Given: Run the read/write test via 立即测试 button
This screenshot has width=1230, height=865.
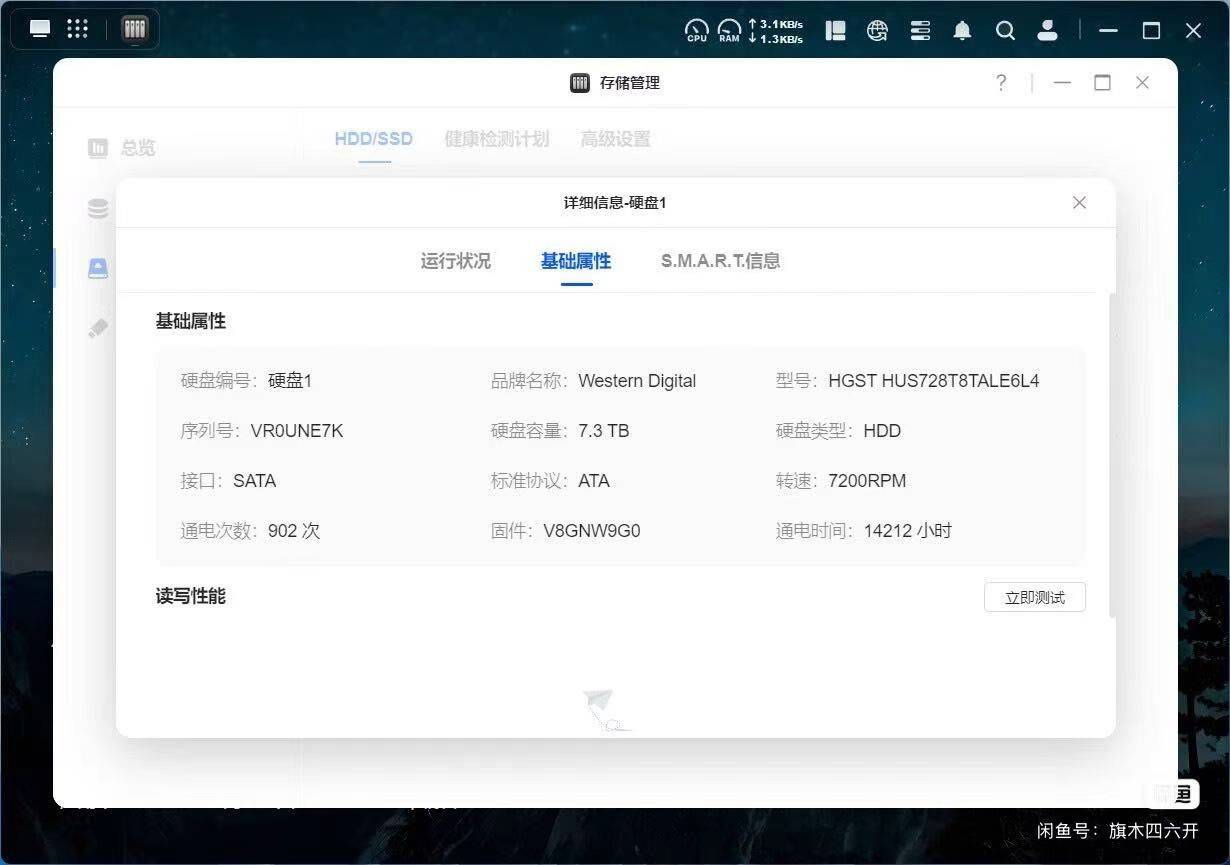Looking at the screenshot, I should [x=1035, y=597].
